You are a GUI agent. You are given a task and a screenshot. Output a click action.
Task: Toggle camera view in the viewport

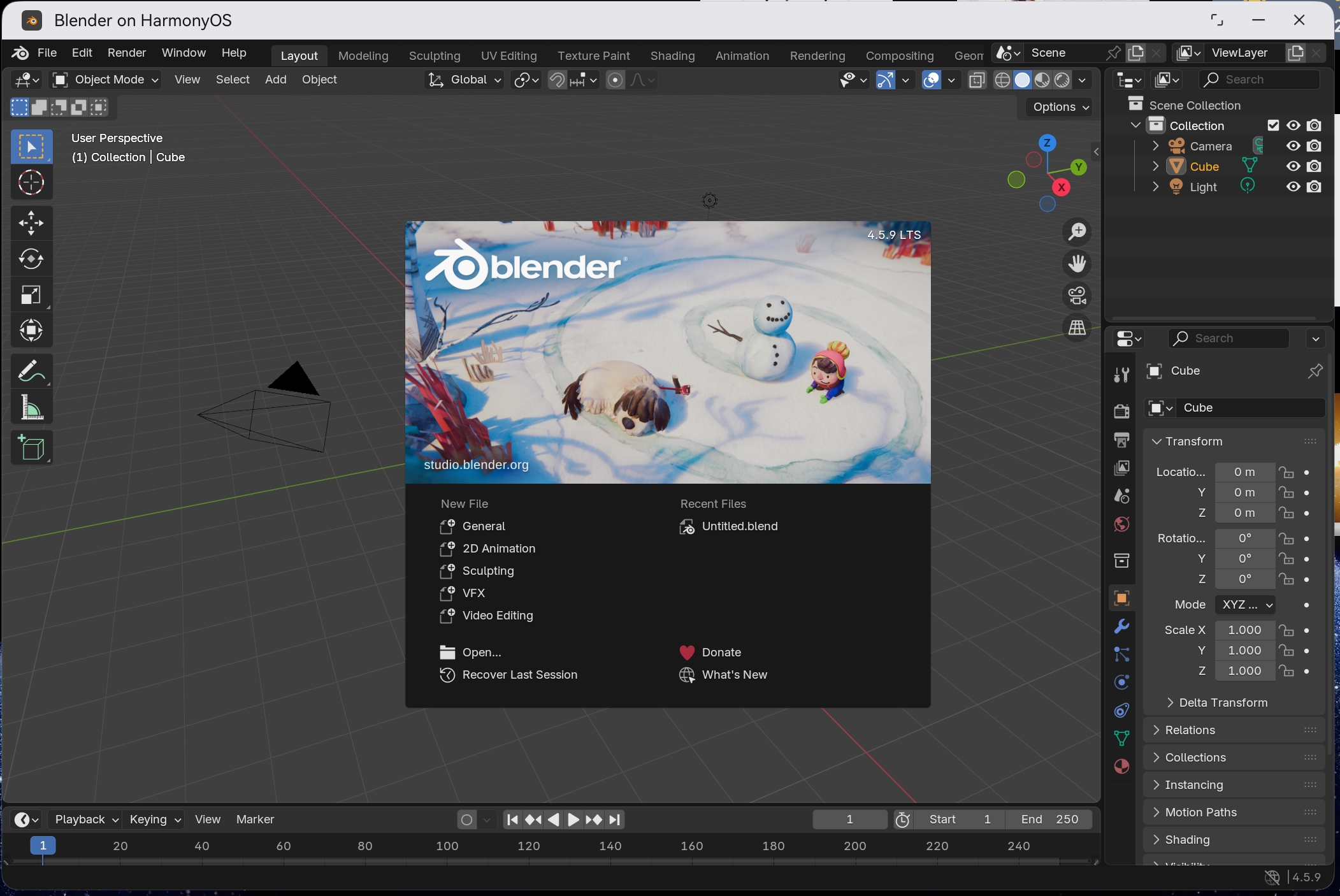point(1077,296)
